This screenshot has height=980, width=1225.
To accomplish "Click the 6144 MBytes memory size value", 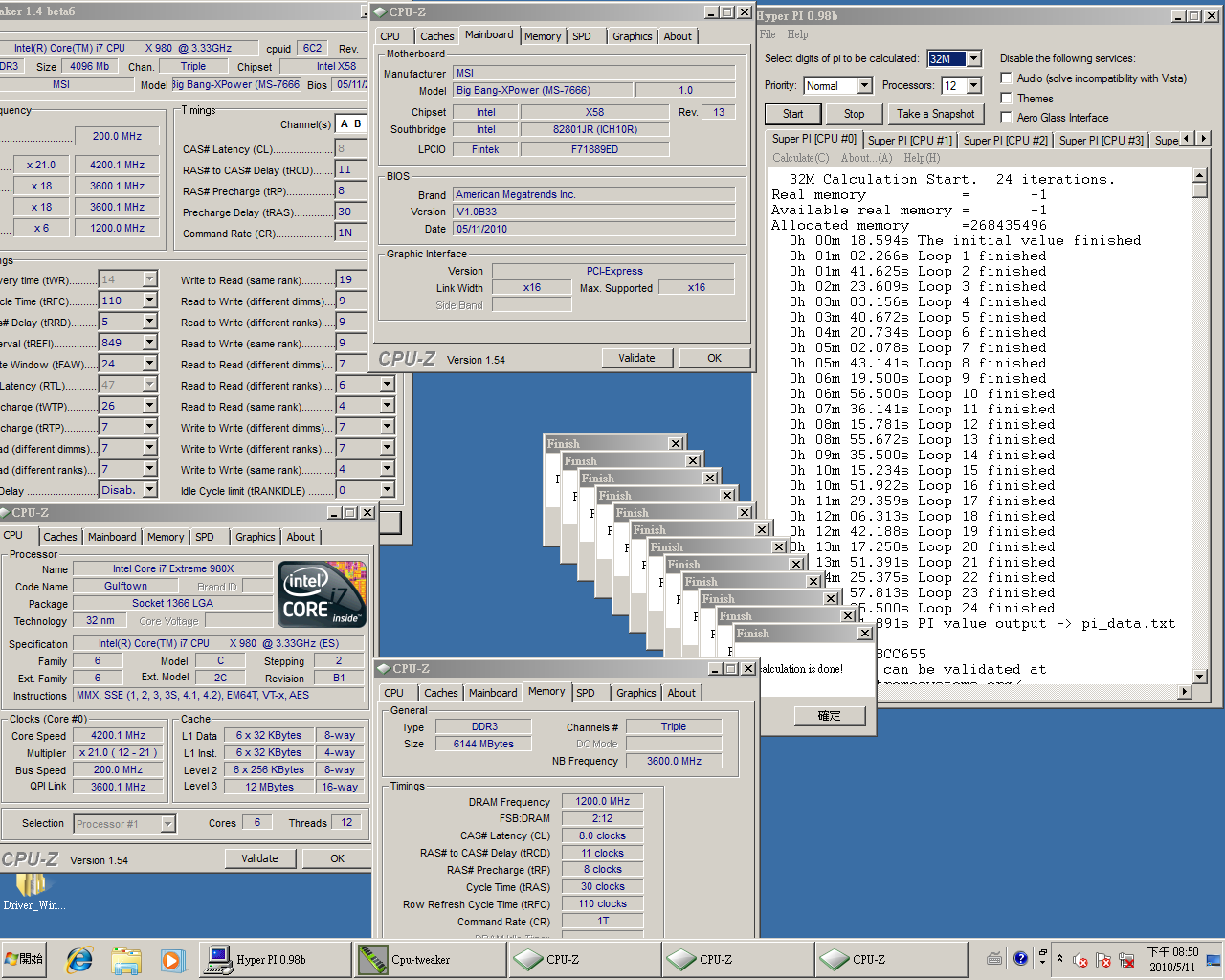I will [483, 744].
